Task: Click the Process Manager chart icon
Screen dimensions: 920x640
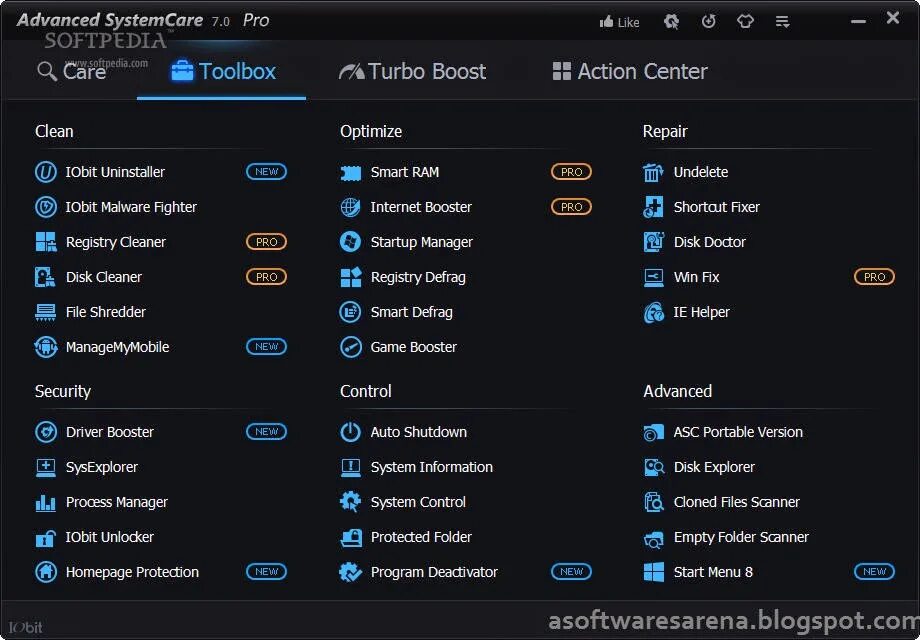Action: coord(46,502)
